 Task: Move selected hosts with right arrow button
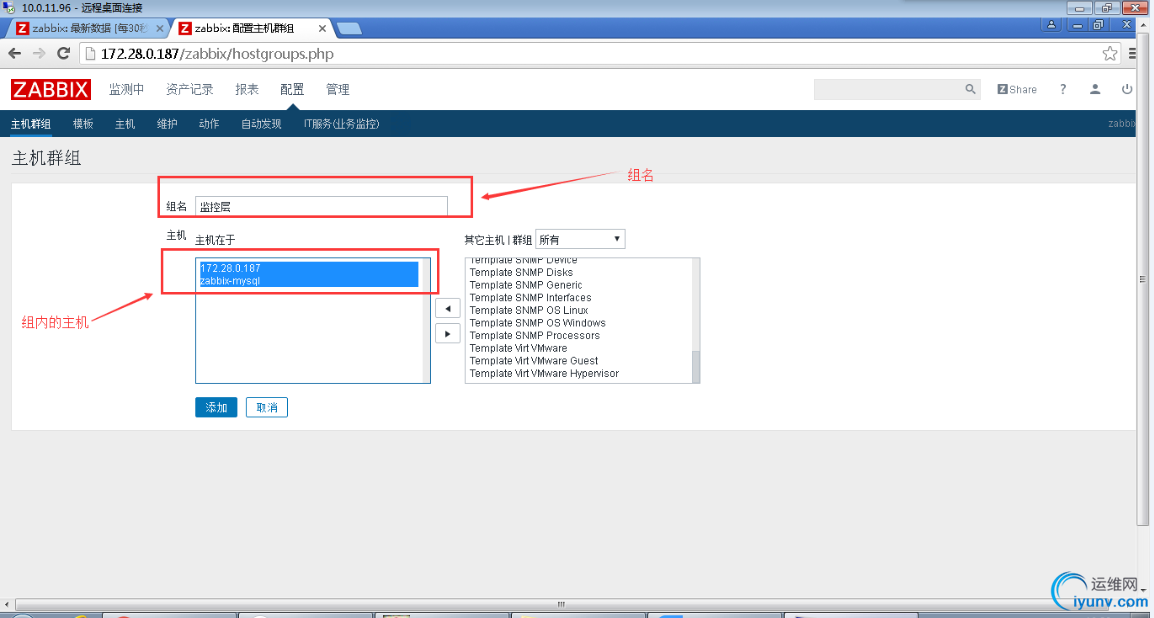click(x=447, y=333)
